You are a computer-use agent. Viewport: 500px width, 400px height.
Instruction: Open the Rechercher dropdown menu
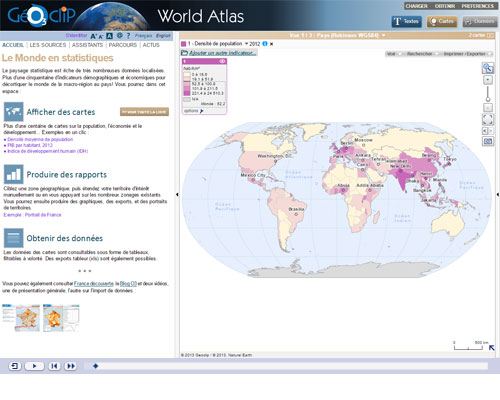click(422, 54)
